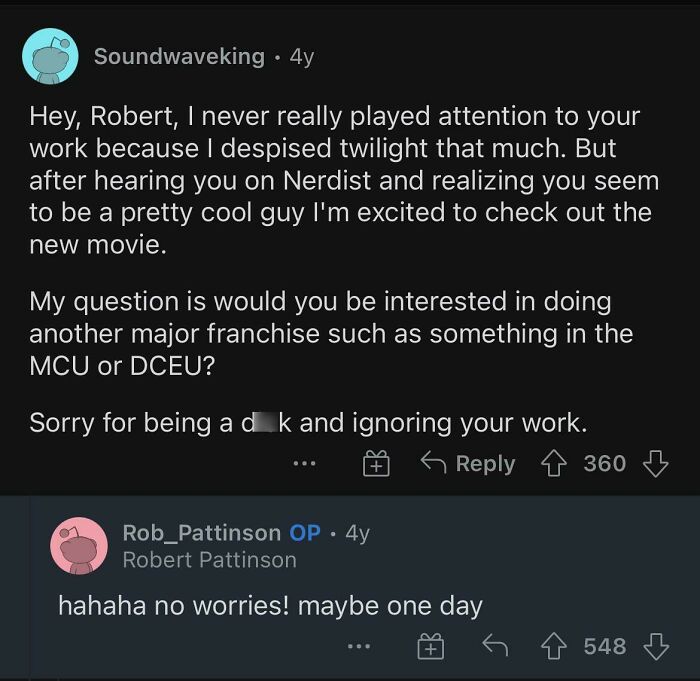The width and height of the screenshot is (700, 681).
Task: Click the blue OP badge
Action: 305,533
